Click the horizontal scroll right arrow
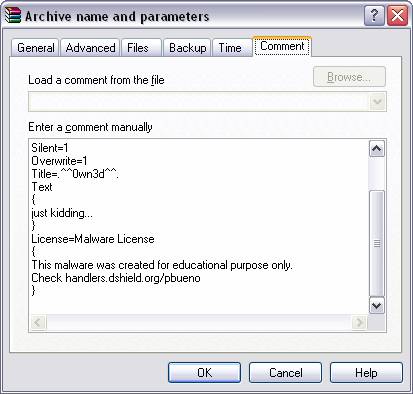413x394 pixels. click(x=359, y=323)
